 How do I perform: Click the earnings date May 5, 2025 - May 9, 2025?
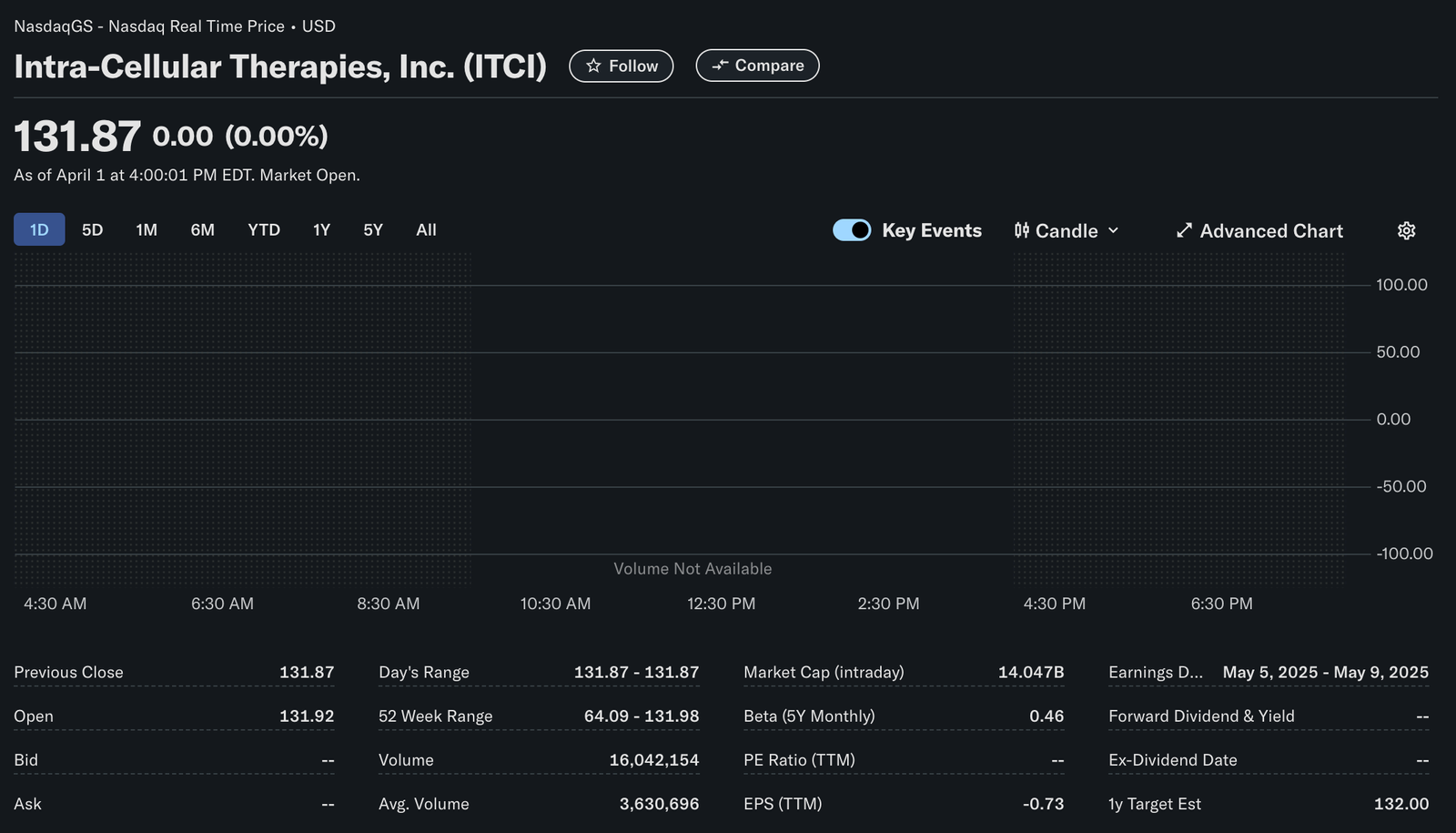click(1325, 672)
